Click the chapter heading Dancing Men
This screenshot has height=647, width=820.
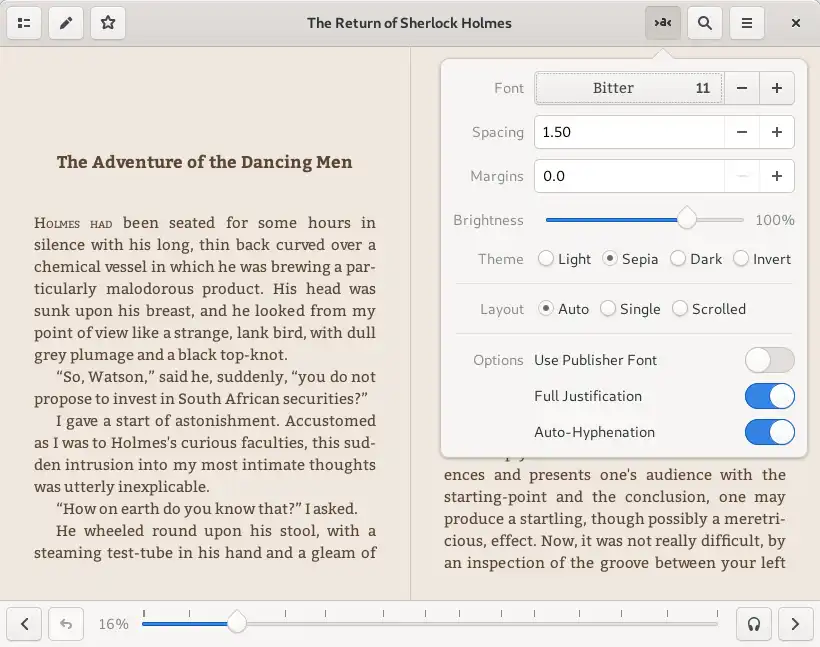click(x=204, y=162)
